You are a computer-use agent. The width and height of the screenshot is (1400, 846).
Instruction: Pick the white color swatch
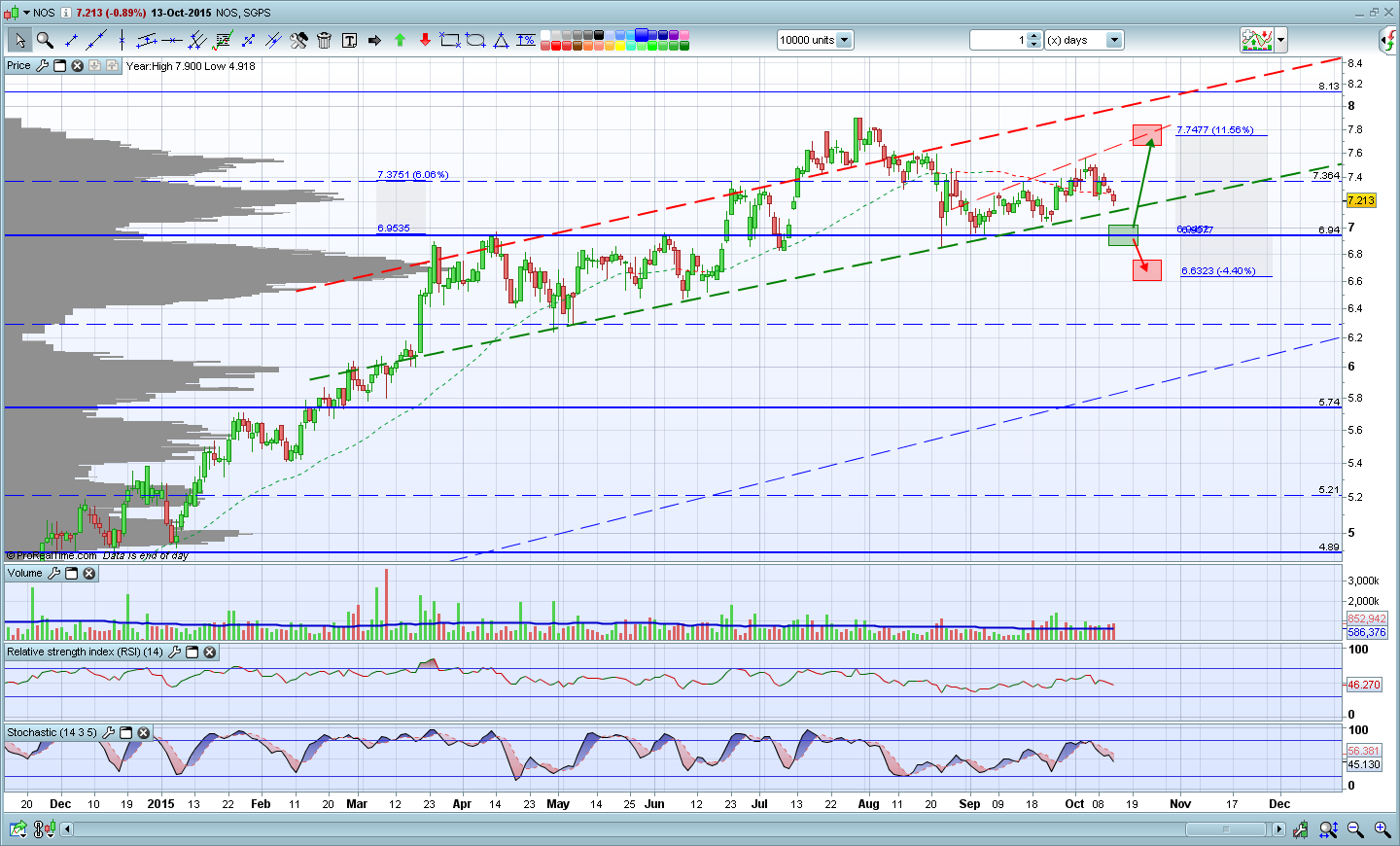545,35
